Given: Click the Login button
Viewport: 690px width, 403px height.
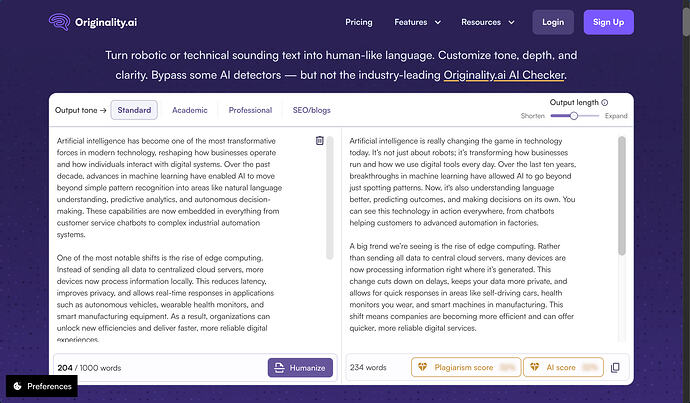Looking at the screenshot, I should pos(553,22).
